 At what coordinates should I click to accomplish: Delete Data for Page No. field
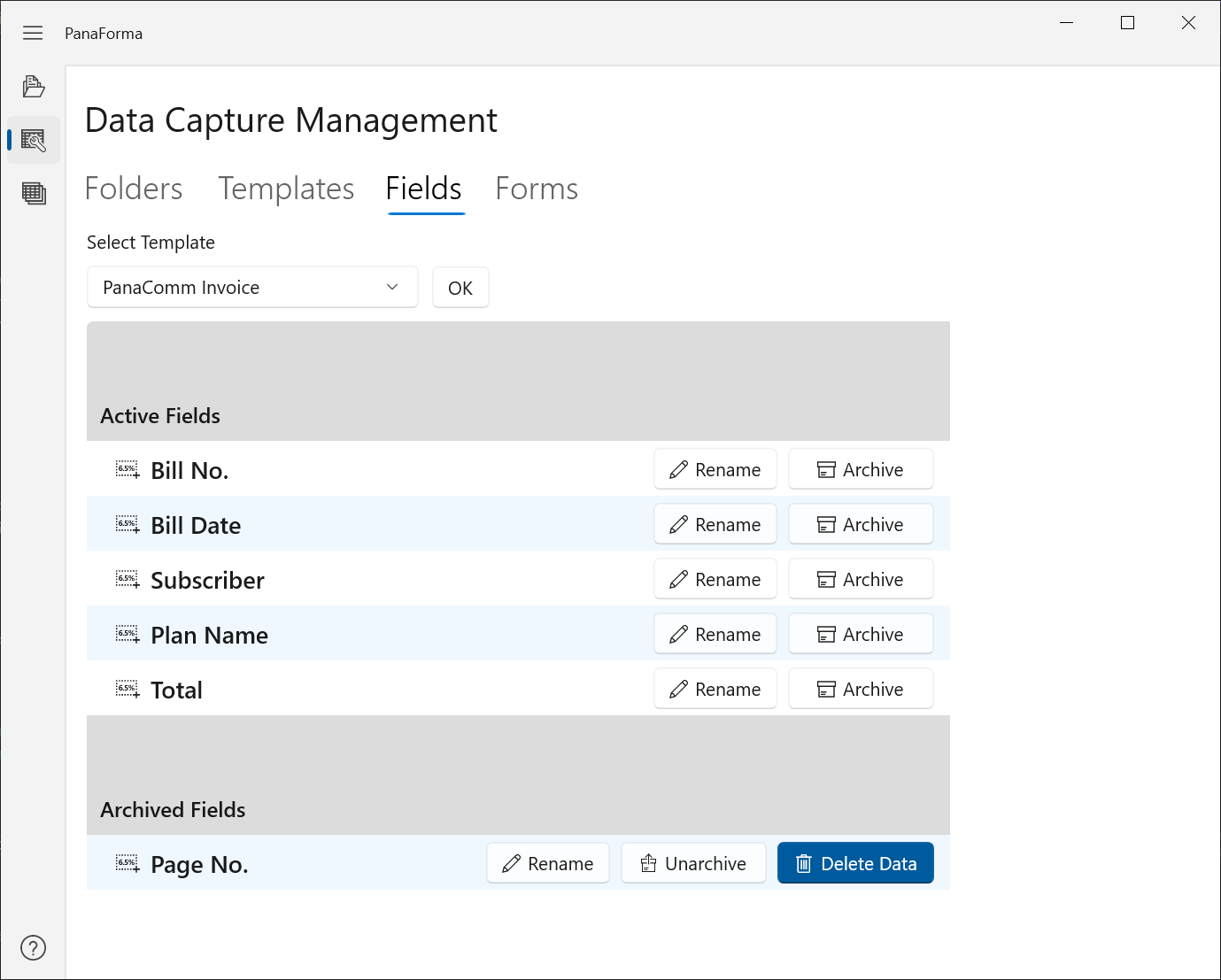point(855,864)
